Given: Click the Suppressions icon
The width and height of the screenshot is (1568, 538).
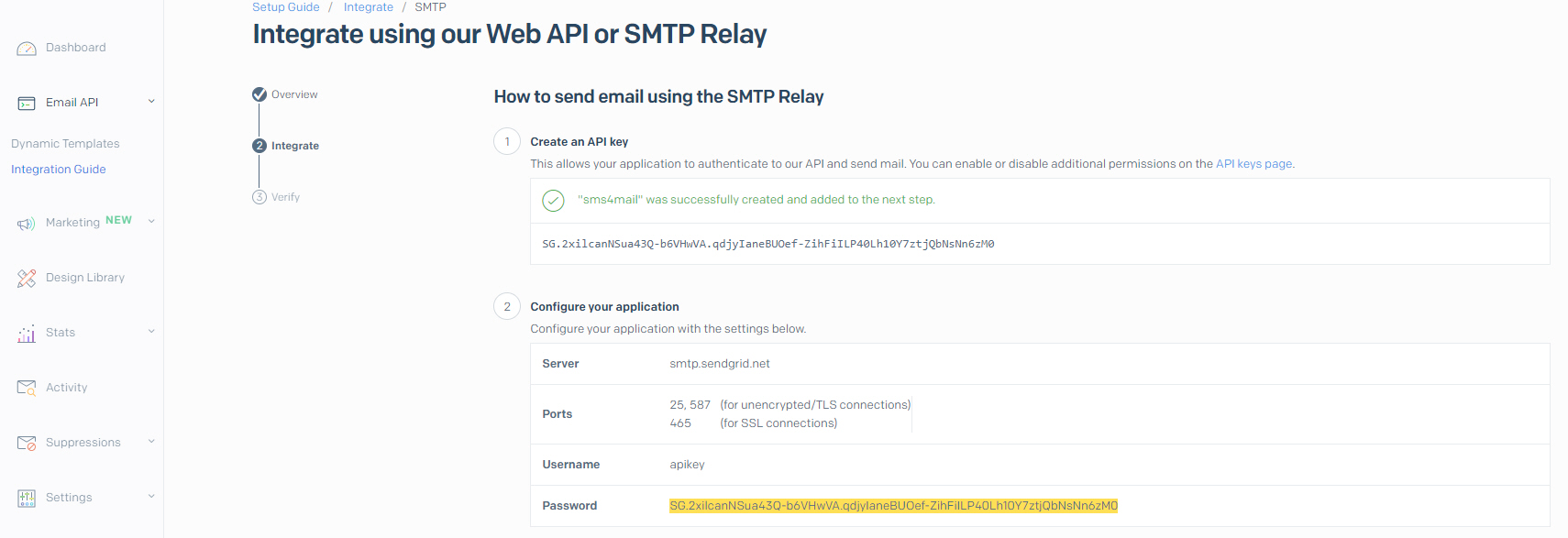Looking at the screenshot, I should 27,444.
